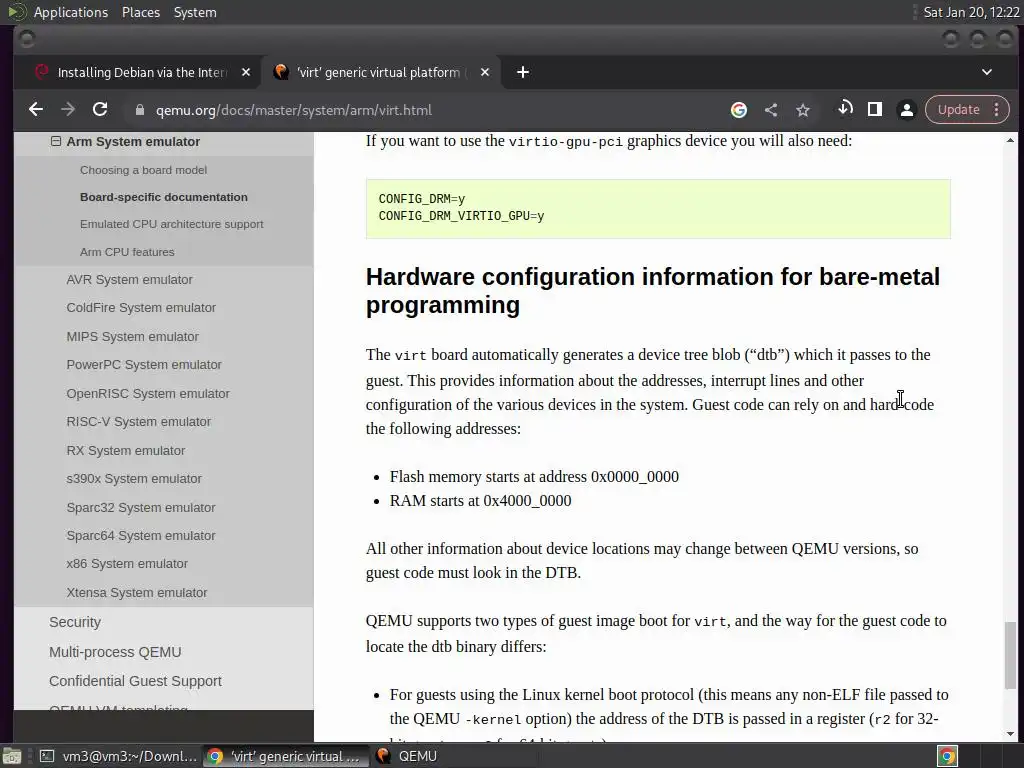1024x768 pixels.
Task: Click Hardware configuration information heading
Action: click(x=652, y=291)
